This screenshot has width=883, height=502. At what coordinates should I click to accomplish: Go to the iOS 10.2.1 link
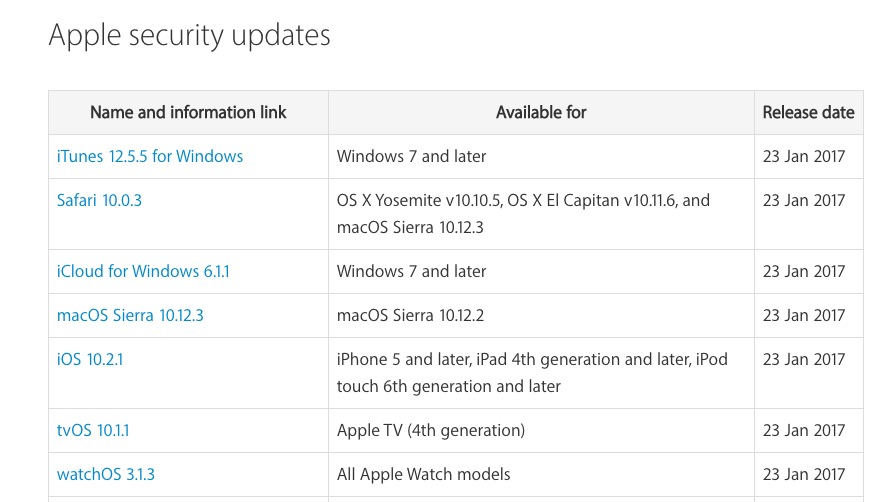coord(90,359)
